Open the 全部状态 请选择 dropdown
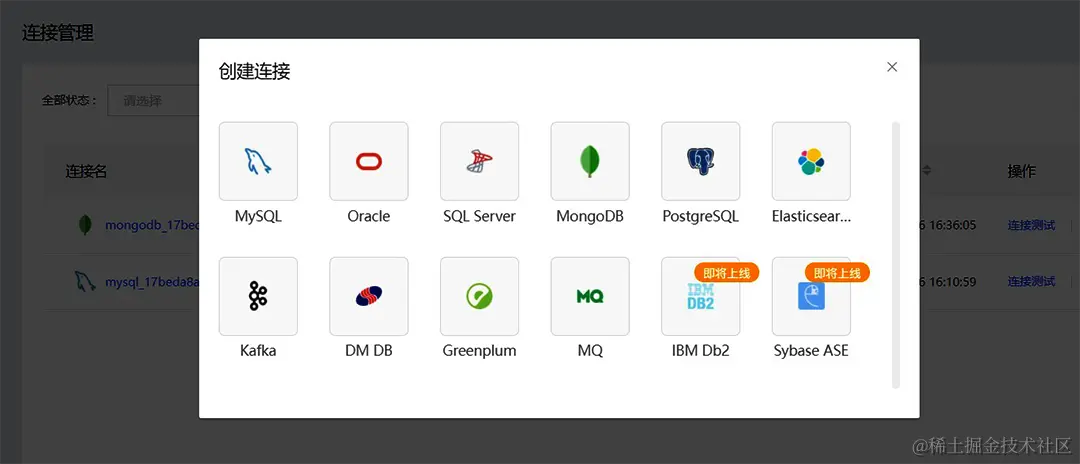Image resolution: width=1080 pixels, height=464 pixels. click(153, 101)
